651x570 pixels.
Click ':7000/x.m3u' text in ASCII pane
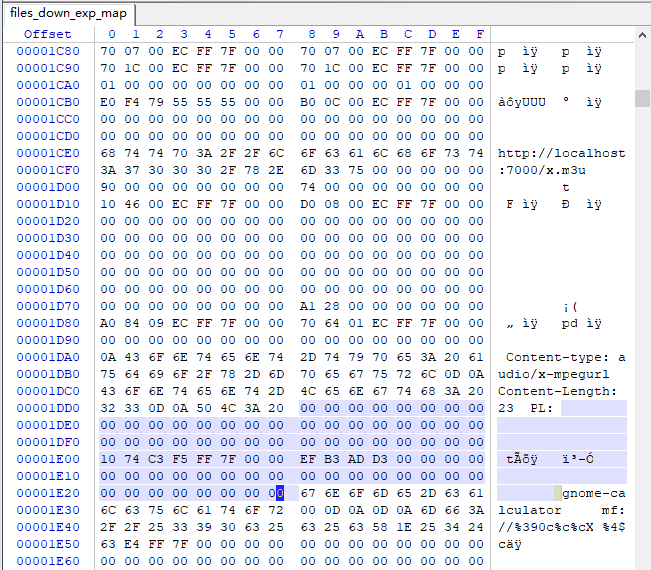541,170
